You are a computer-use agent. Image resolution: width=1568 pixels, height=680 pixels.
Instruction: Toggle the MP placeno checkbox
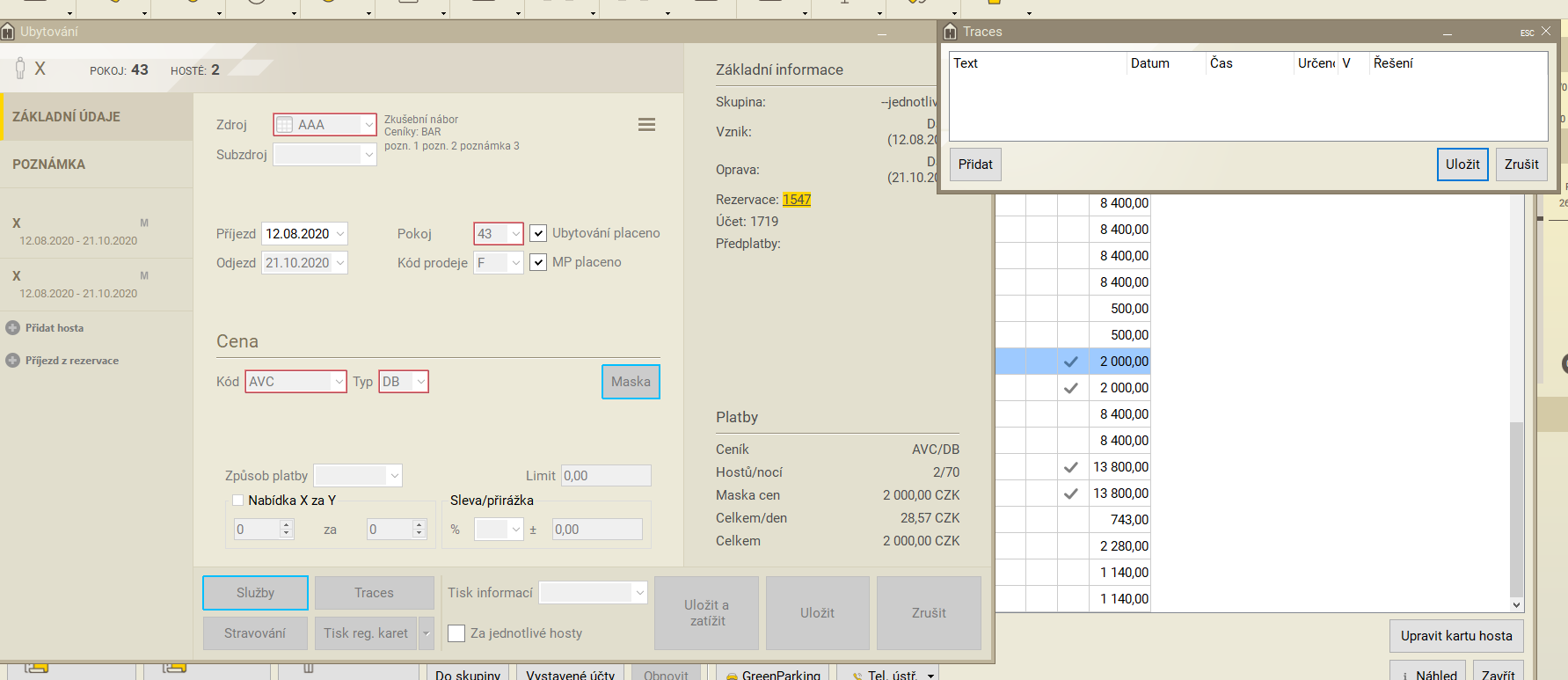coord(538,263)
